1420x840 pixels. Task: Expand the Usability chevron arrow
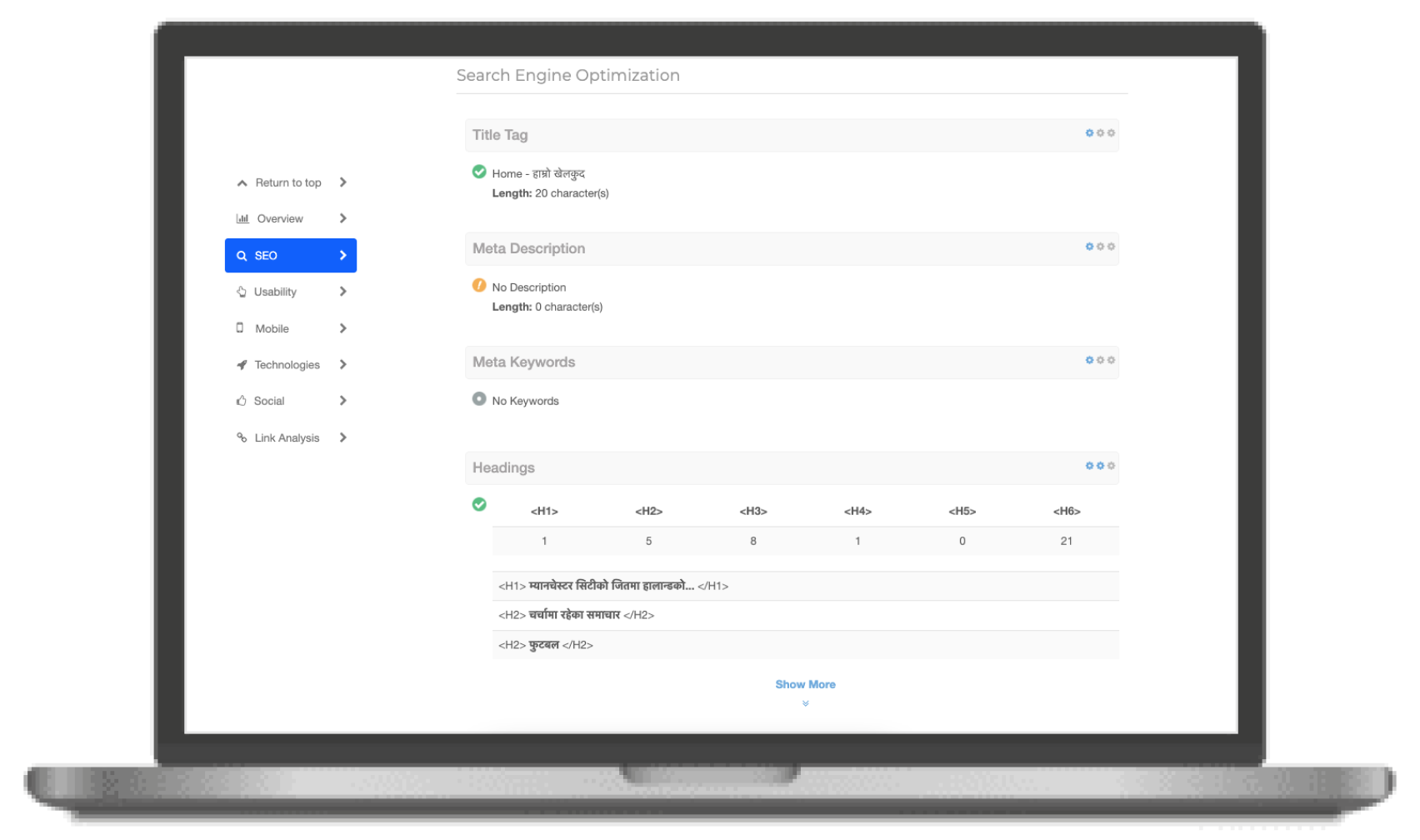tap(342, 292)
